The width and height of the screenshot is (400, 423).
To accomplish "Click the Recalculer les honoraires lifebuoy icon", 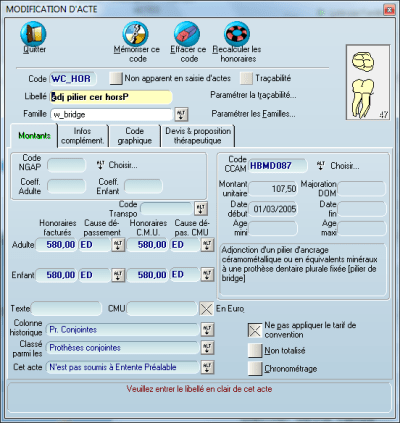I will [x=237, y=34].
